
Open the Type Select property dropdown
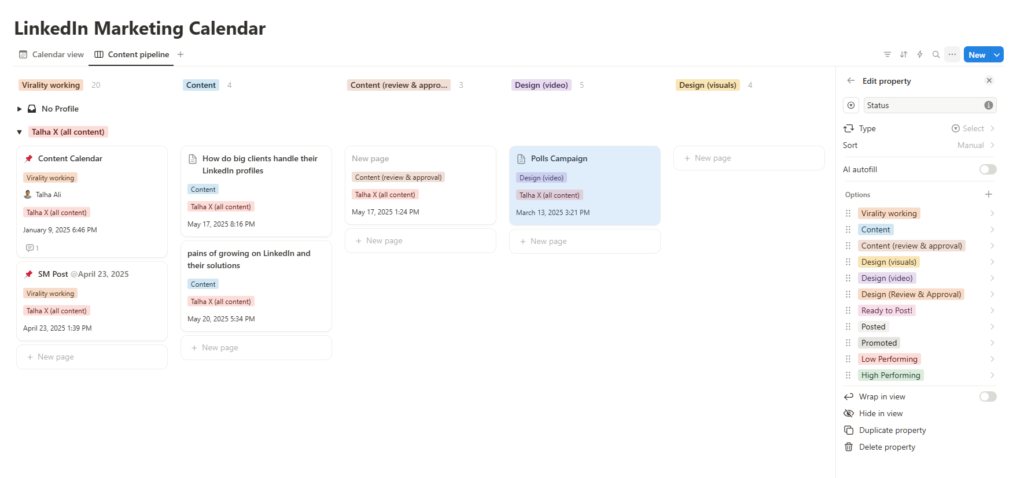click(972, 129)
